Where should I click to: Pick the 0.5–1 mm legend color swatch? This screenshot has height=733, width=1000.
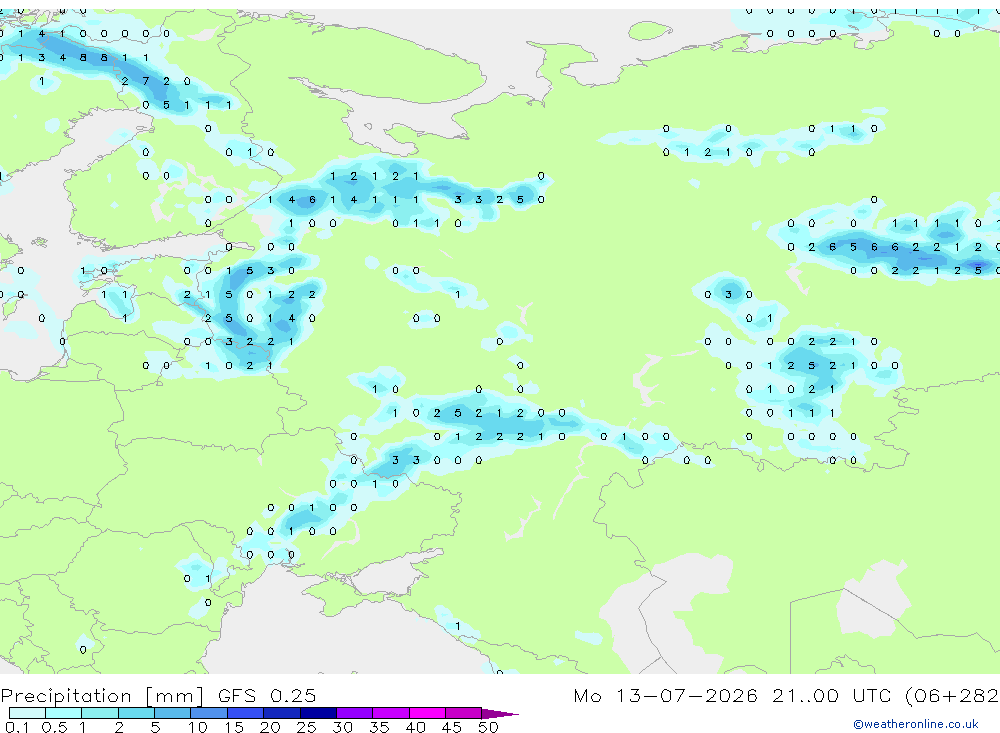64,713
